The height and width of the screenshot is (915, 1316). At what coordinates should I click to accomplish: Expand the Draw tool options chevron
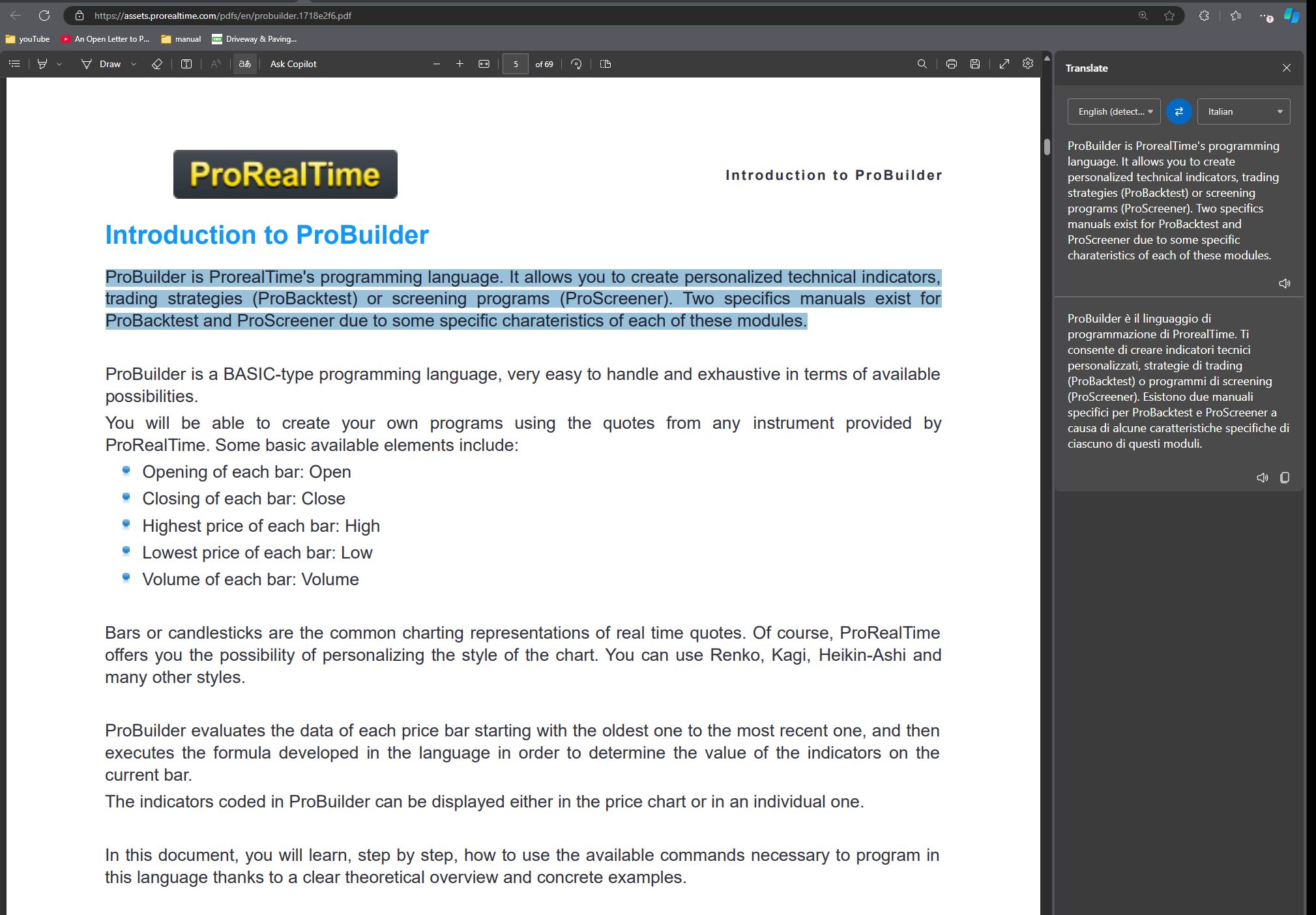(x=134, y=64)
